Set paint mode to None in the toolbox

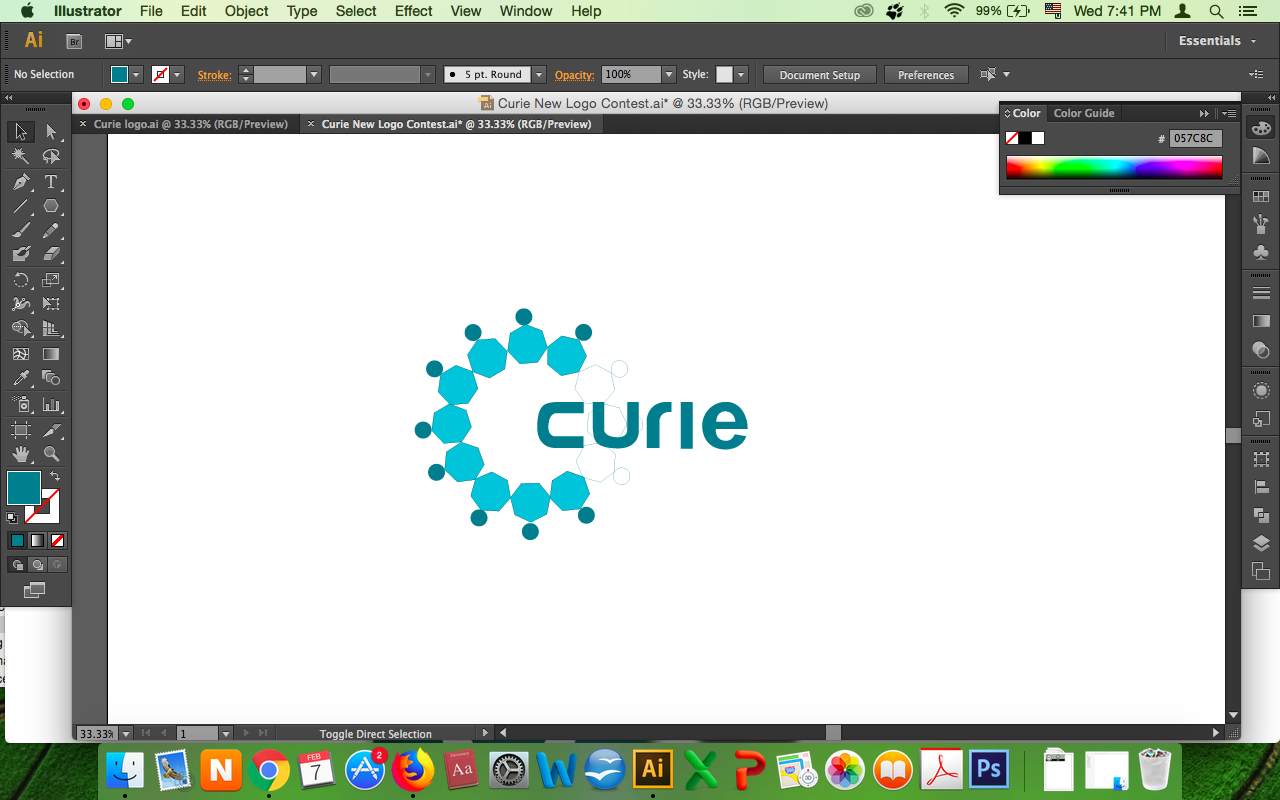58,540
